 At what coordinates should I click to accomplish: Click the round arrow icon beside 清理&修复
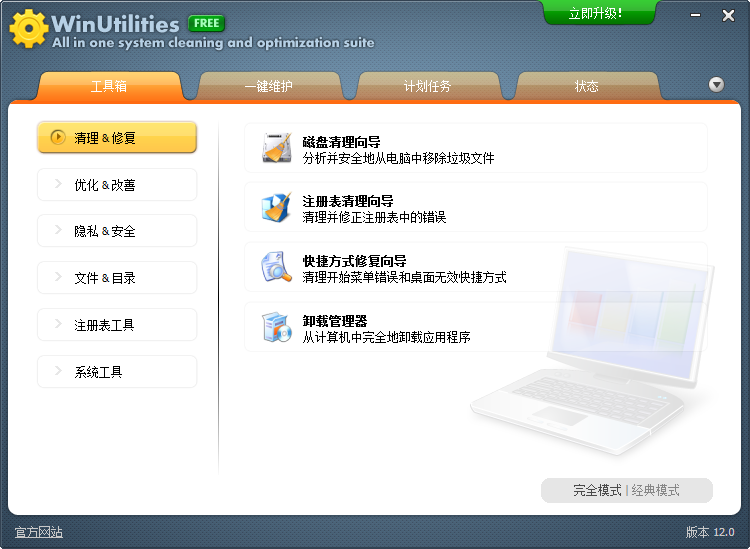pos(57,138)
